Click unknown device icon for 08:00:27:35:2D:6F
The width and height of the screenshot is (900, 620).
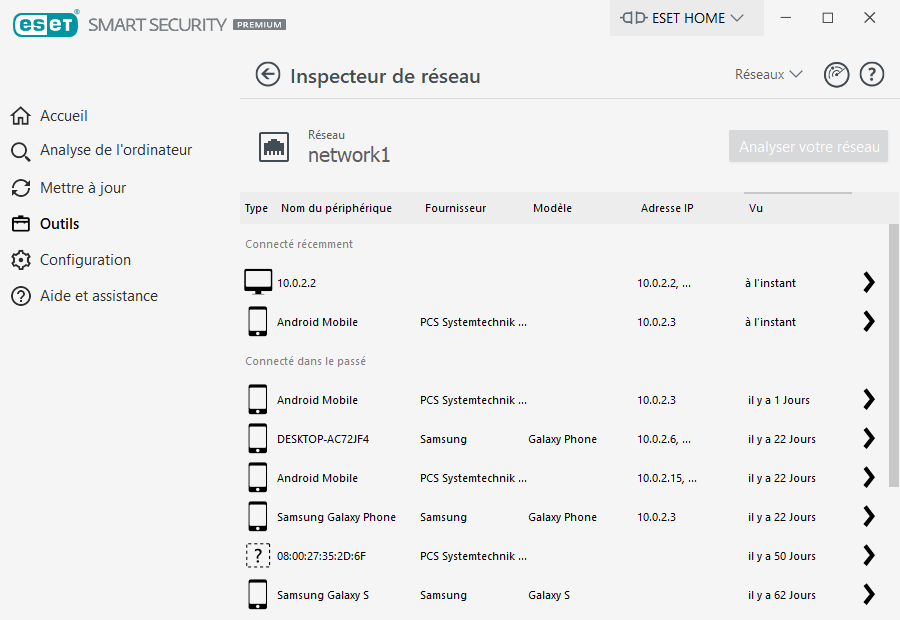(258, 556)
